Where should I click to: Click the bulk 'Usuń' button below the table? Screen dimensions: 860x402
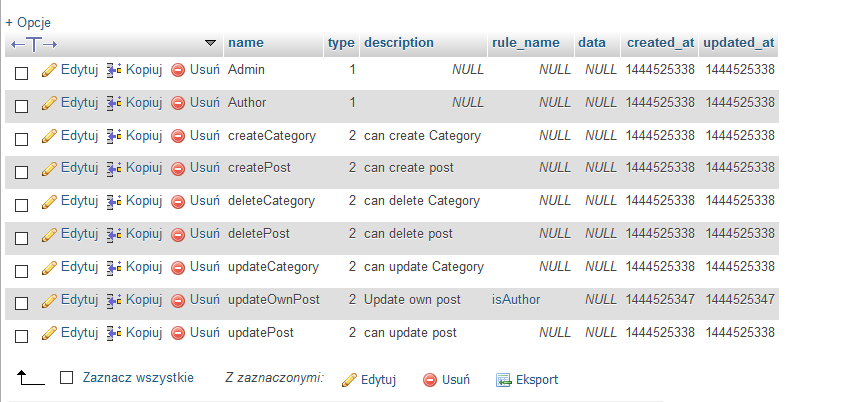(447, 380)
